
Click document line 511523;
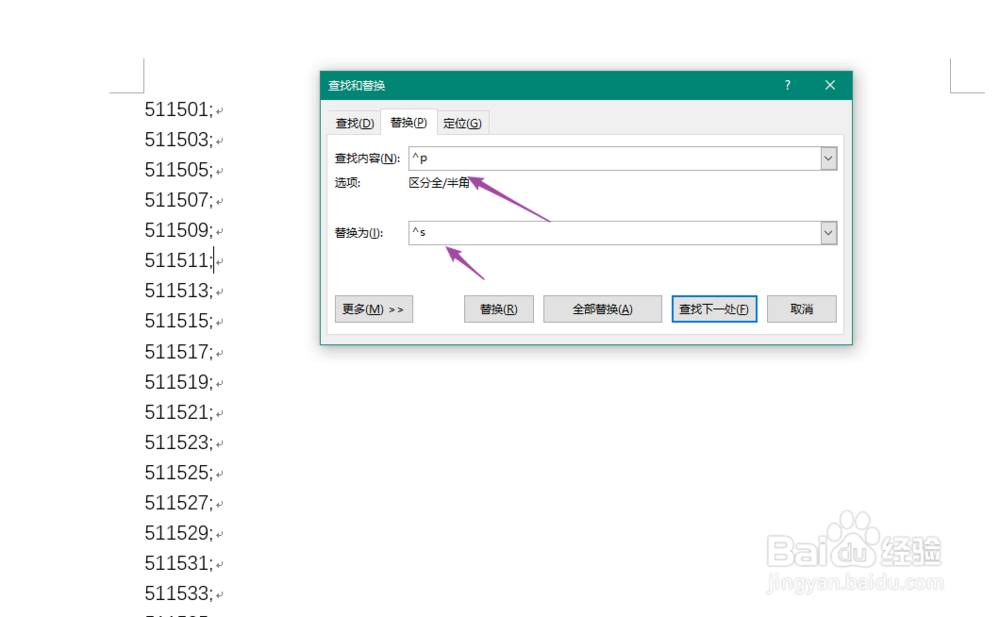pos(179,442)
